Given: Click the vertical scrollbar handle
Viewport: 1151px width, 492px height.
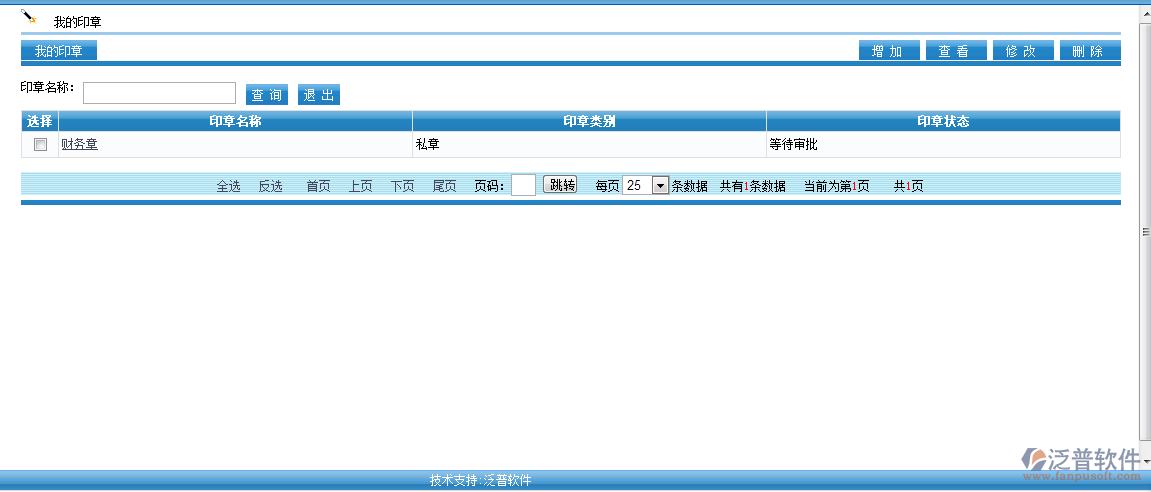Looking at the screenshot, I should [x=1145, y=232].
